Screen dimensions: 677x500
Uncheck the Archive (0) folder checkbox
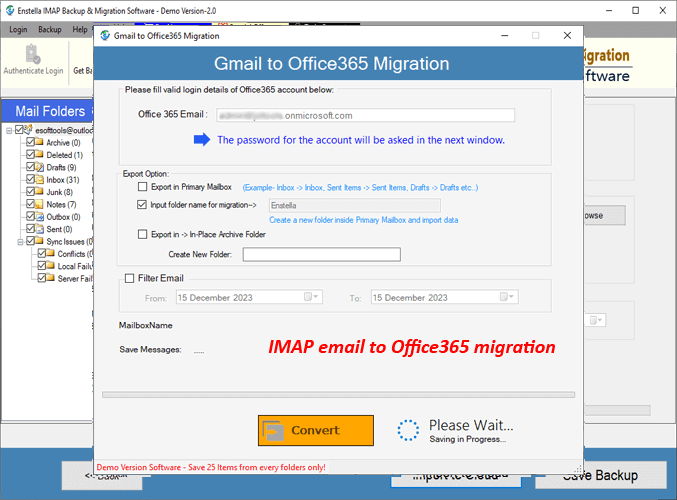click(30, 142)
